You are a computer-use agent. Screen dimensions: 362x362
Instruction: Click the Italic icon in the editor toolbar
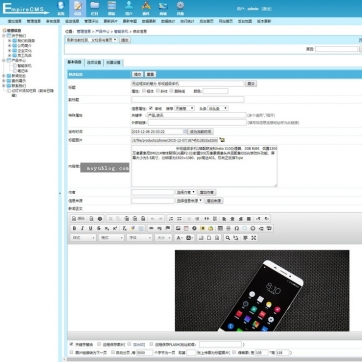pos(82,228)
